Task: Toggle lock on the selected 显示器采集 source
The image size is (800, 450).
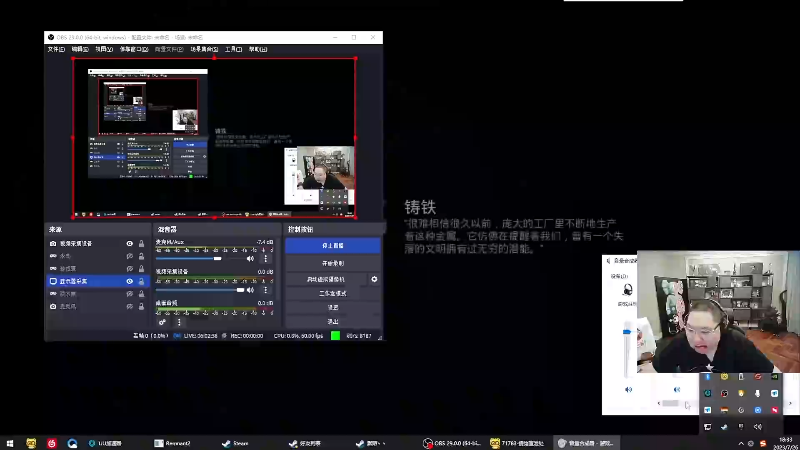Action: (141, 281)
